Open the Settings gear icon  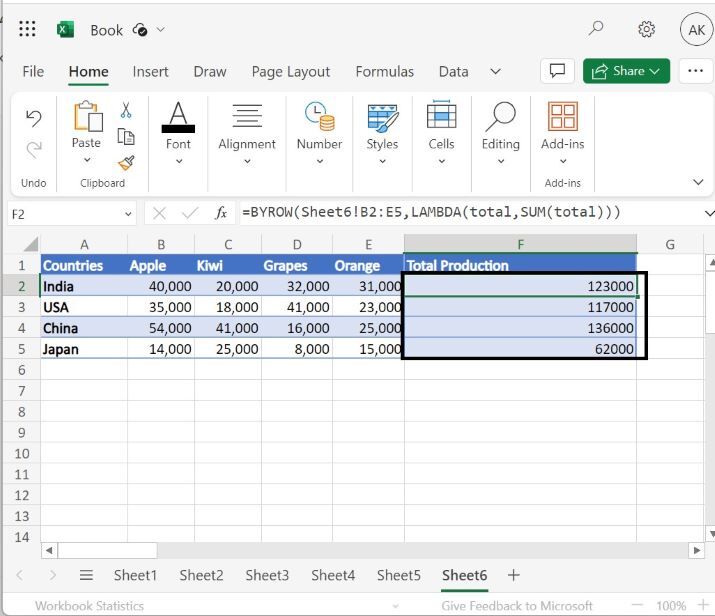click(647, 29)
